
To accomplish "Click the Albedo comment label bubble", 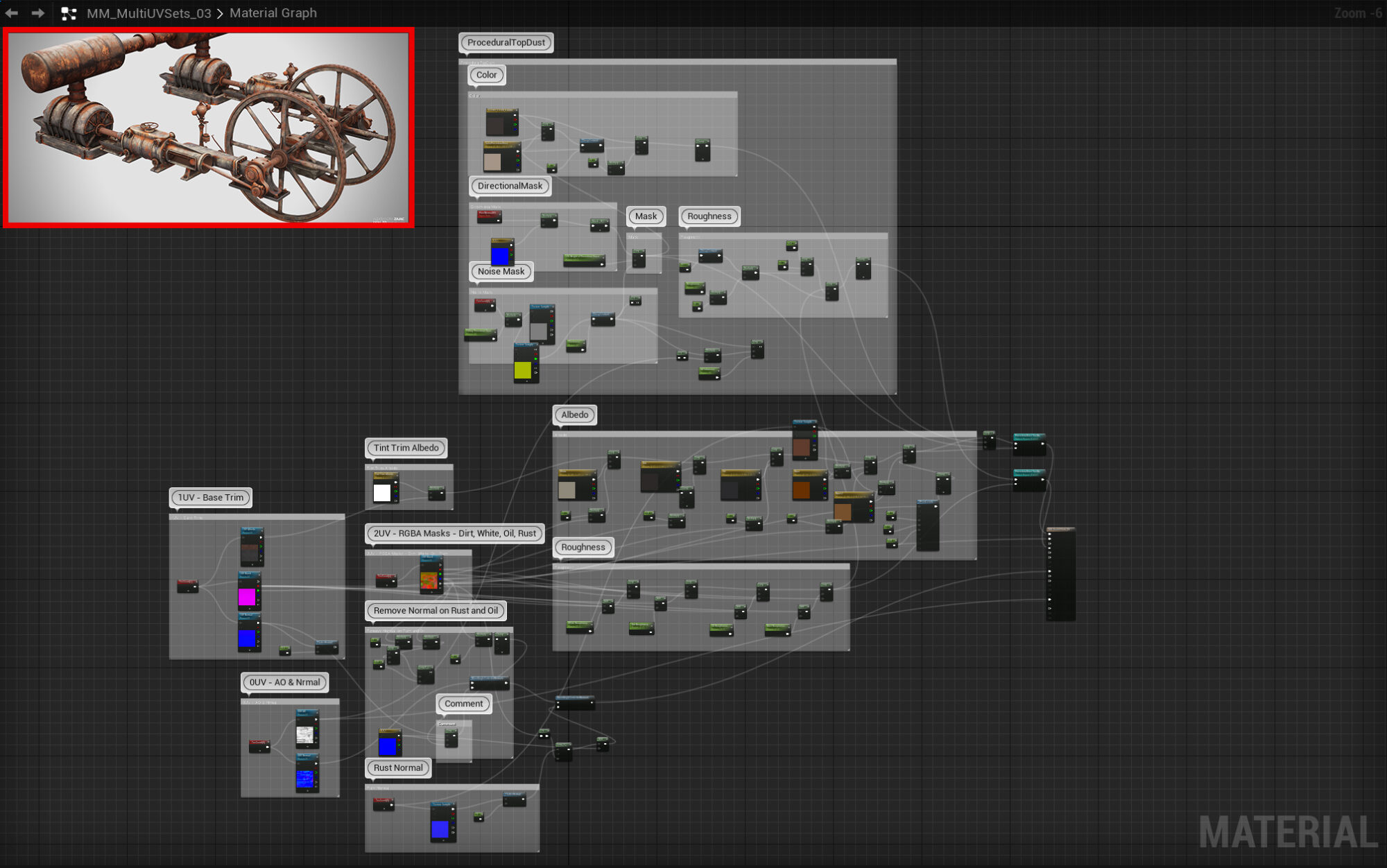I will [x=574, y=415].
